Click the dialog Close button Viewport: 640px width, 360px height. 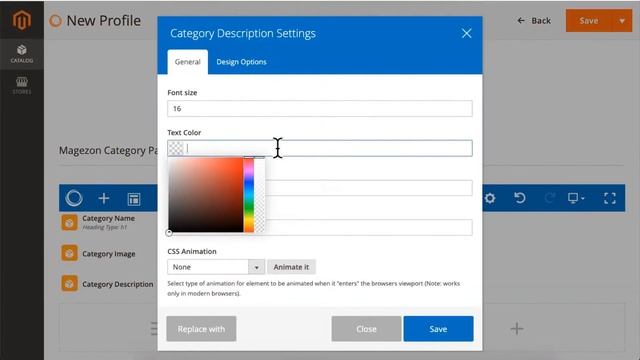tap(366, 329)
